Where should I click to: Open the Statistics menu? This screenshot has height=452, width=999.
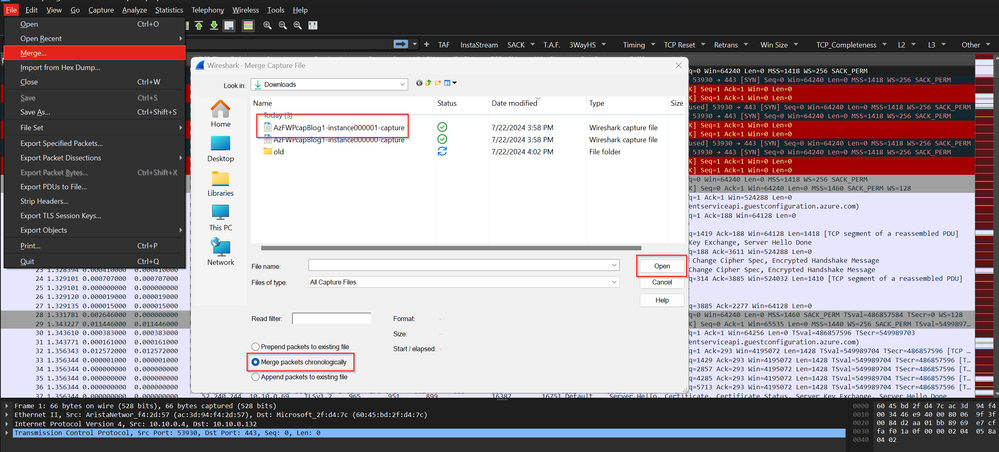pos(169,10)
